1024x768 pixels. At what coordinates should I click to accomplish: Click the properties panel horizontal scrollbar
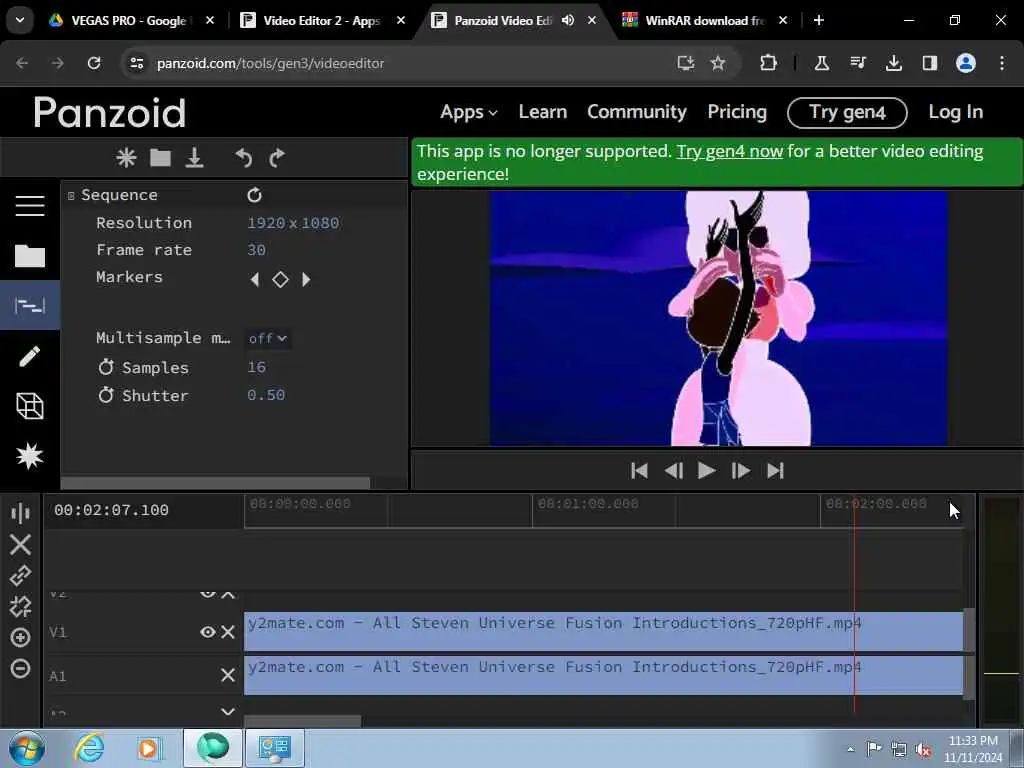[215, 483]
